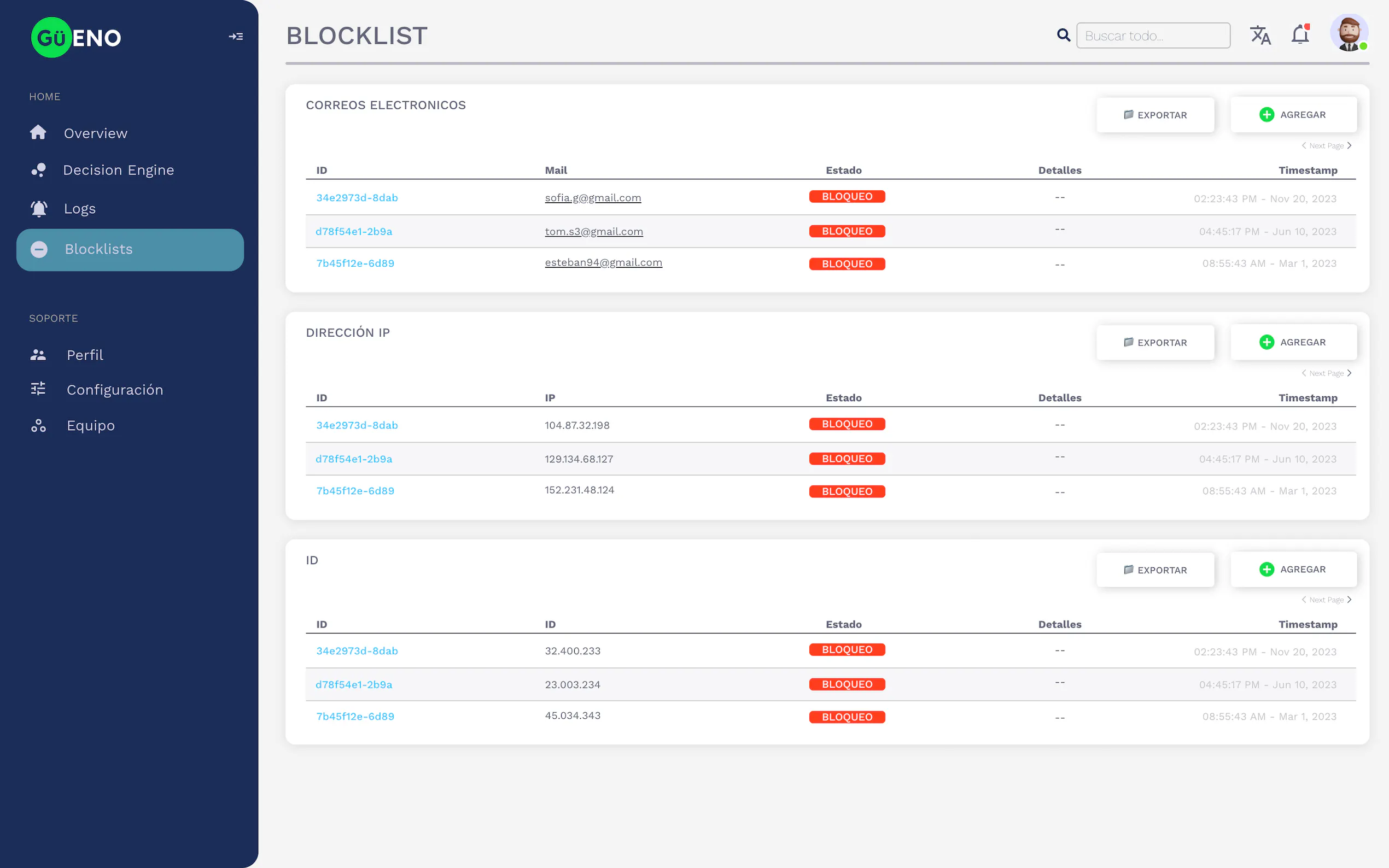This screenshot has width=1389, height=868.
Task: Open Perfil in the sidebar
Action: pos(84,355)
